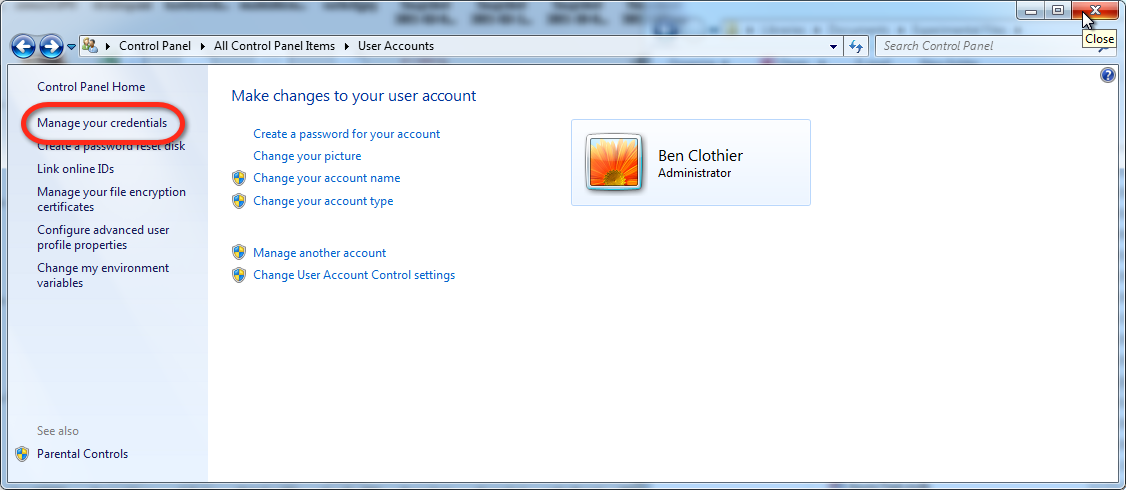Open Link online IDs

tap(75, 169)
